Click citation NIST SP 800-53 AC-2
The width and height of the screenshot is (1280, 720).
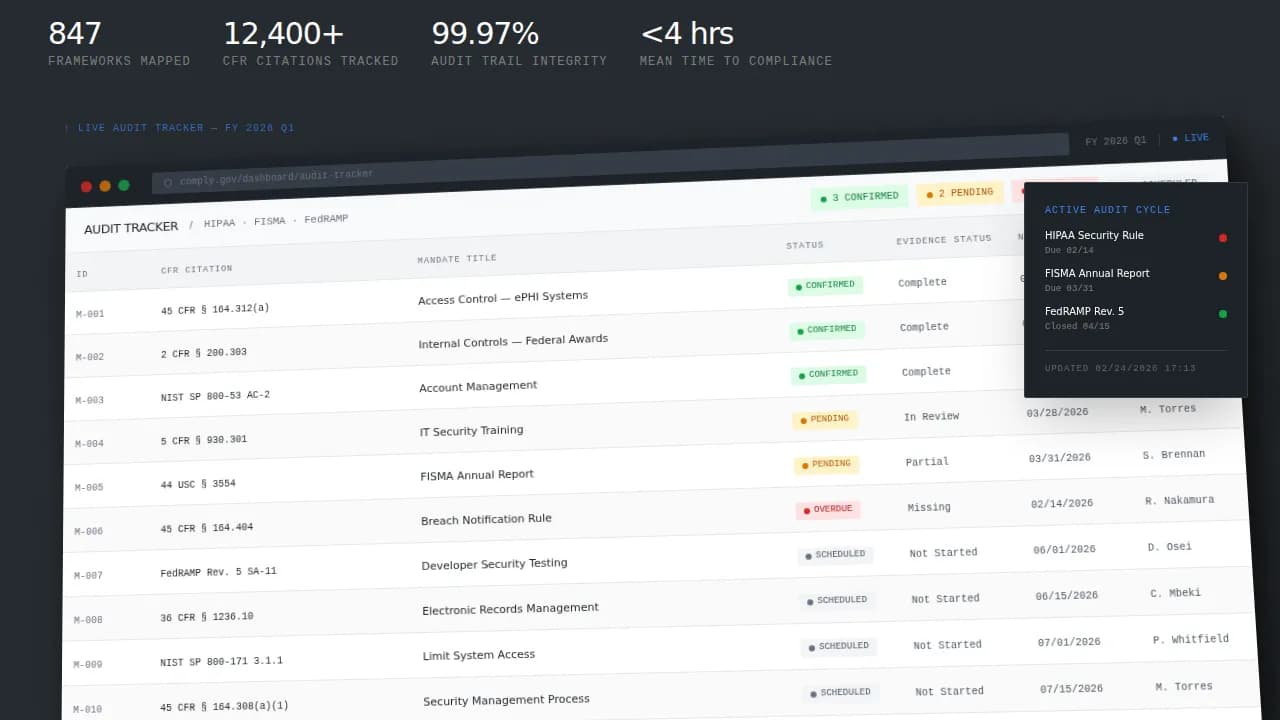215,396
